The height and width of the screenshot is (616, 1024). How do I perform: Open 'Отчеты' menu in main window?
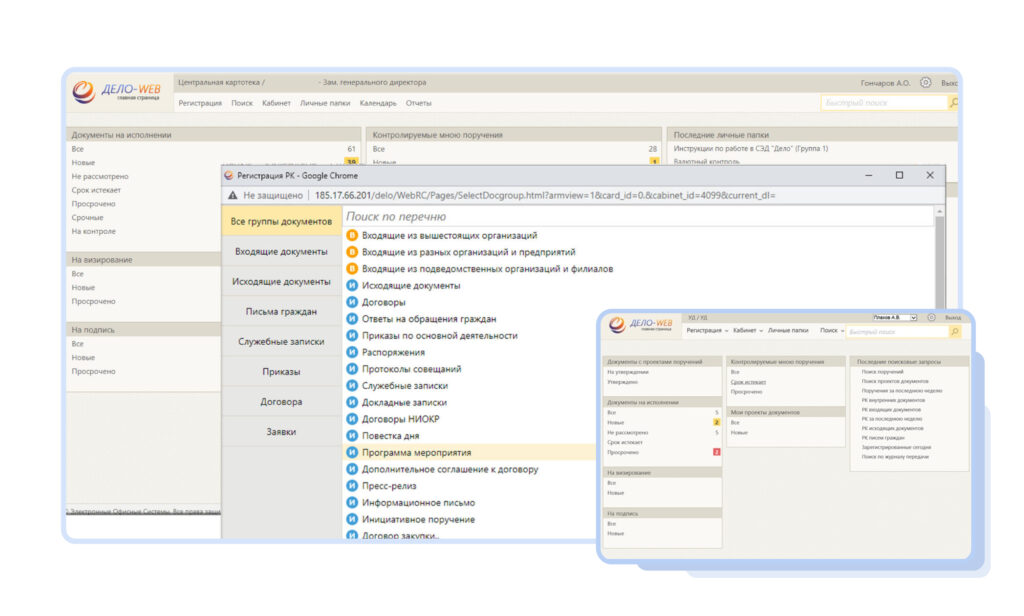coord(419,103)
